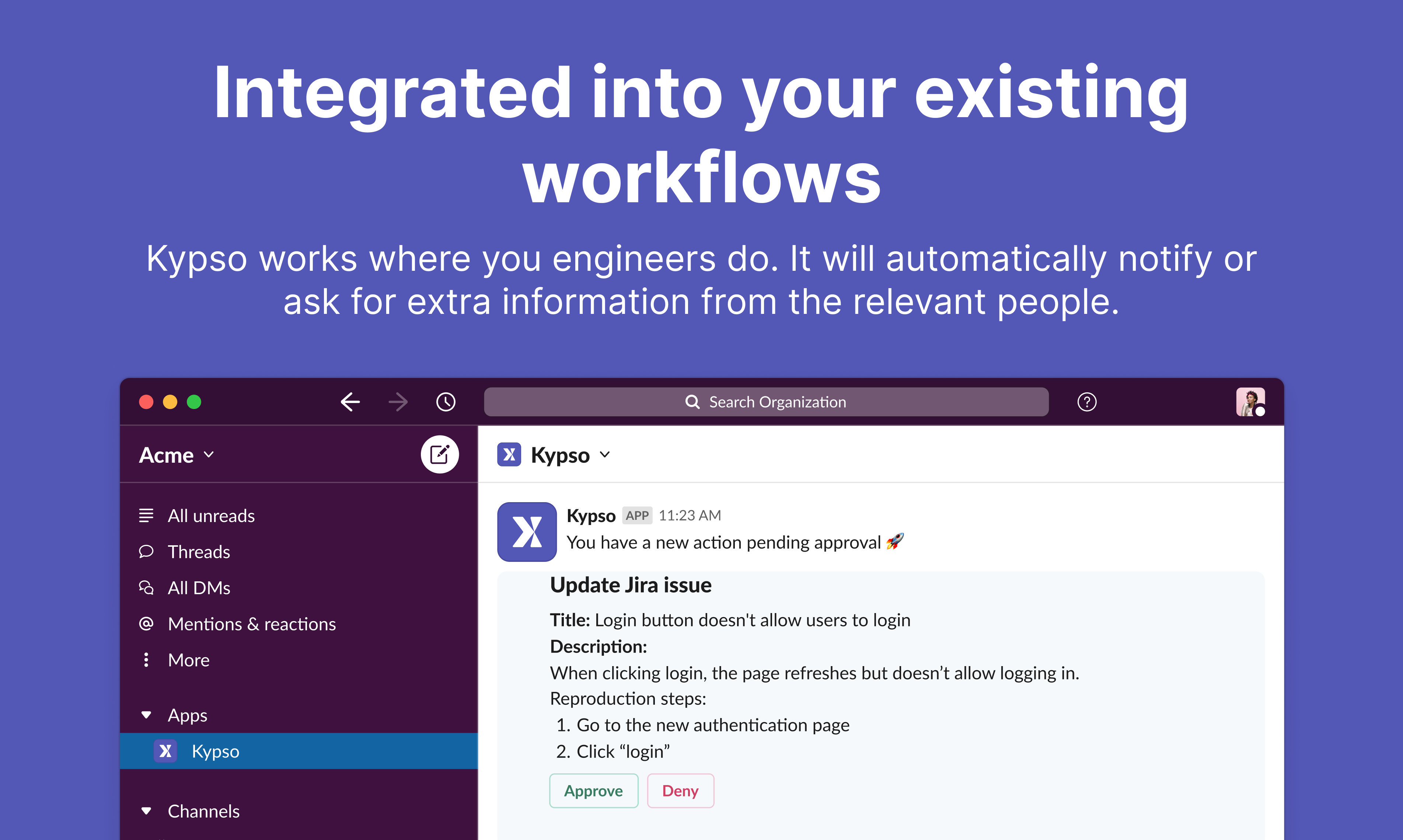The image size is (1403, 840).
Task: Click the Search Organization field
Action: click(765, 402)
